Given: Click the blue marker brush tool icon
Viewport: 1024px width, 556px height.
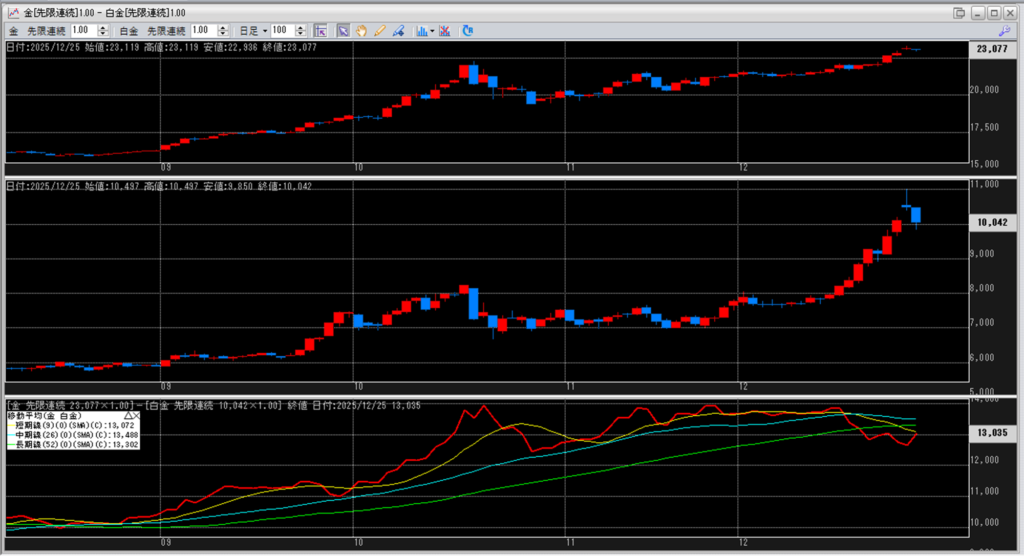Looking at the screenshot, I should pyautogui.click(x=397, y=31).
